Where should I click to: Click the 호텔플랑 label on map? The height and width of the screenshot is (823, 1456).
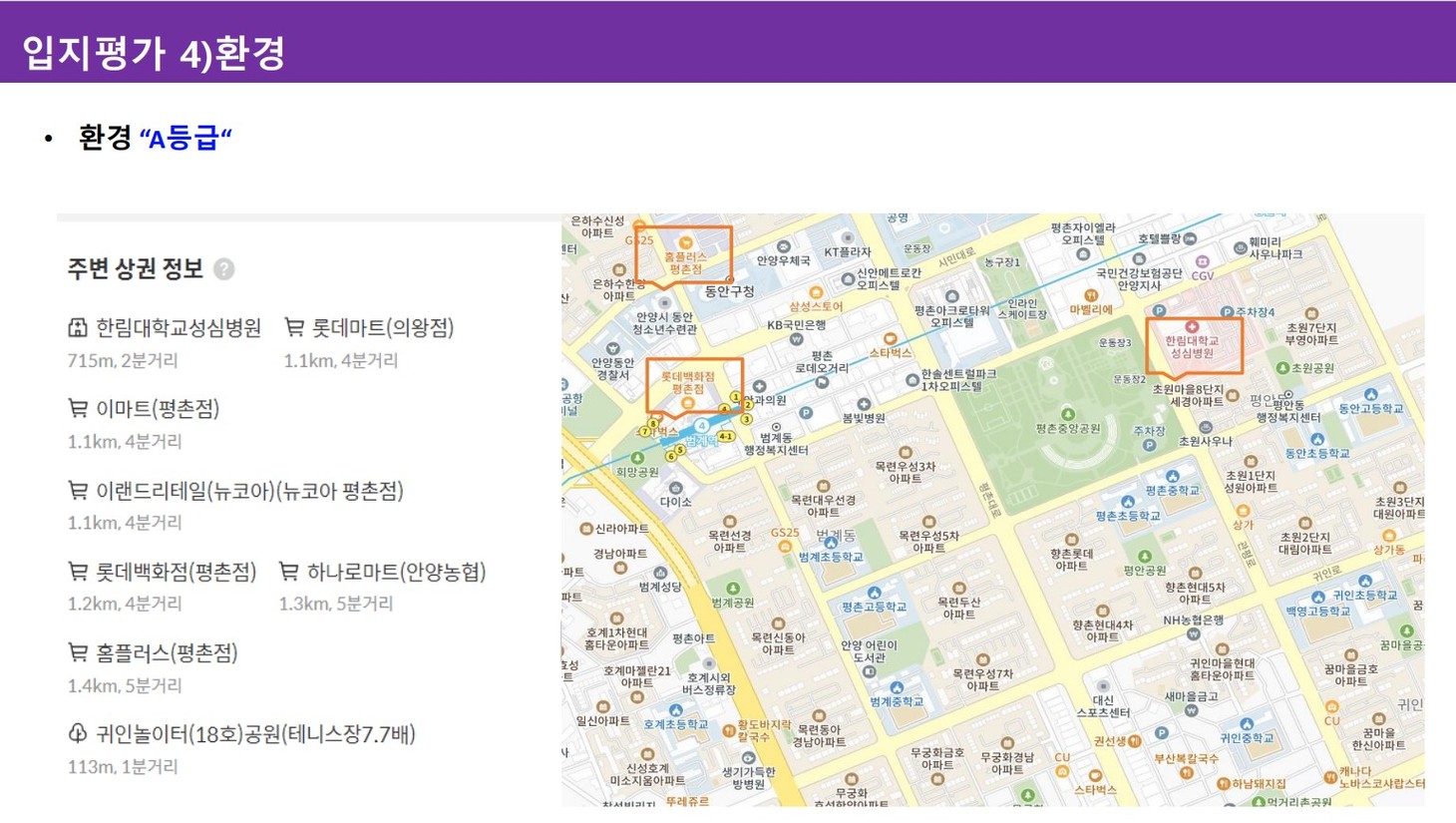1159,239
